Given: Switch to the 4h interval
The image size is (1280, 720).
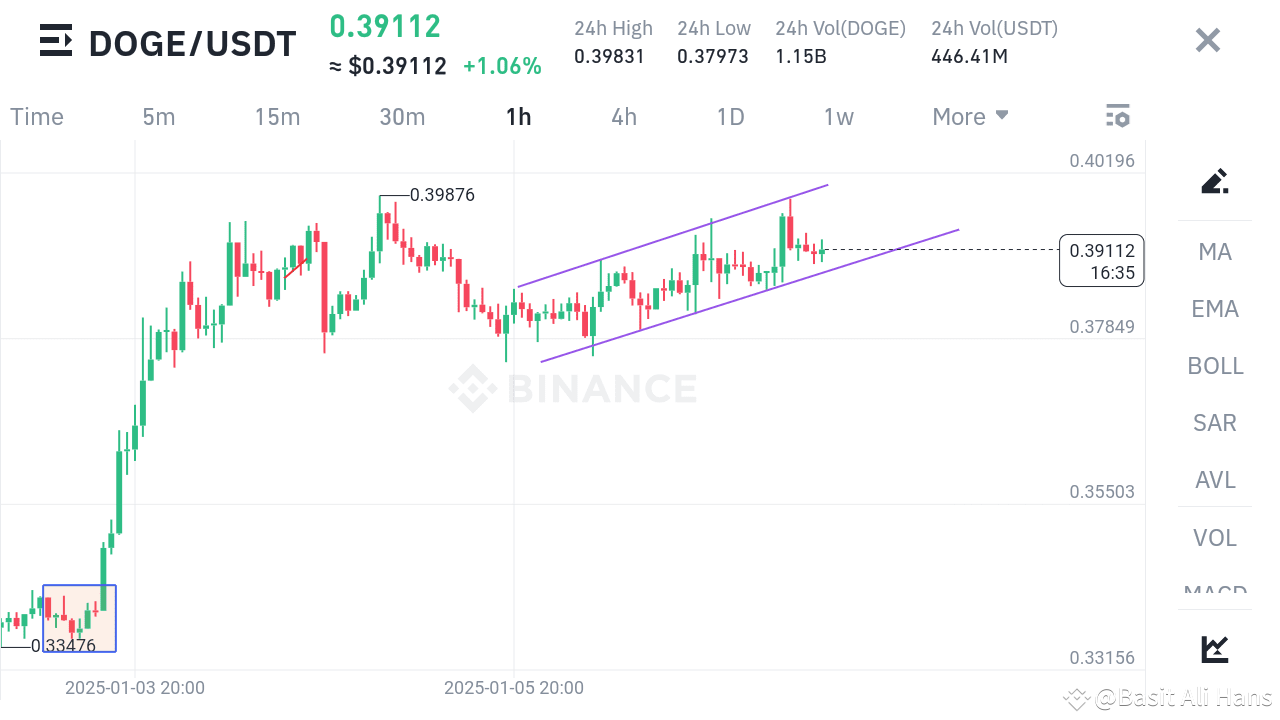Looking at the screenshot, I should click(x=623, y=116).
